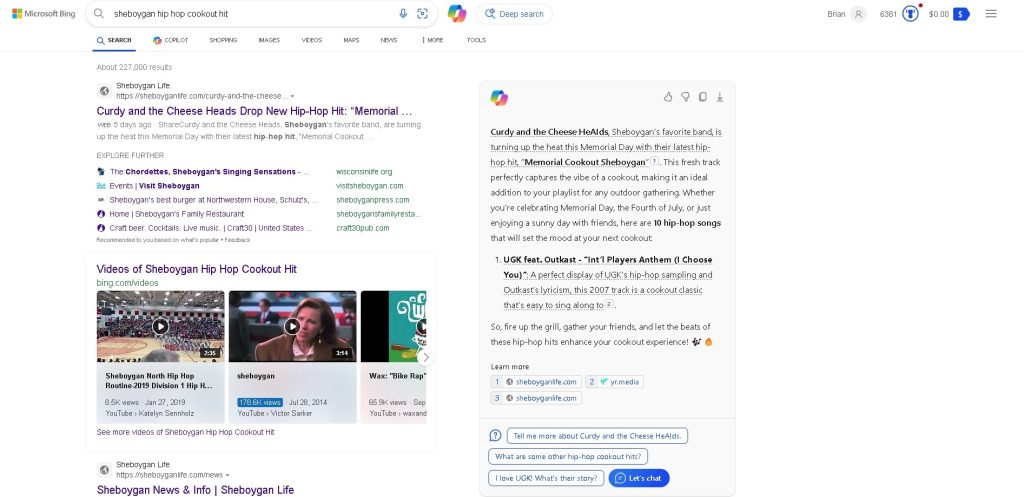1024x497 pixels.
Task: Click the question mark suggestions icon
Action: (x=496, y=436)
